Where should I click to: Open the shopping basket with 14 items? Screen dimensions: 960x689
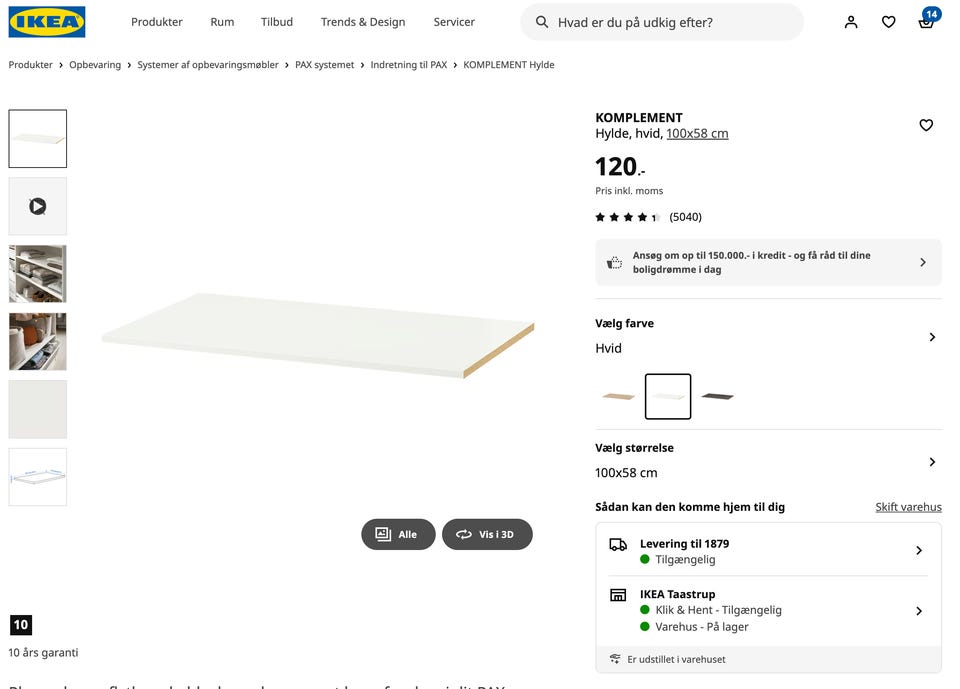point(927,20)
